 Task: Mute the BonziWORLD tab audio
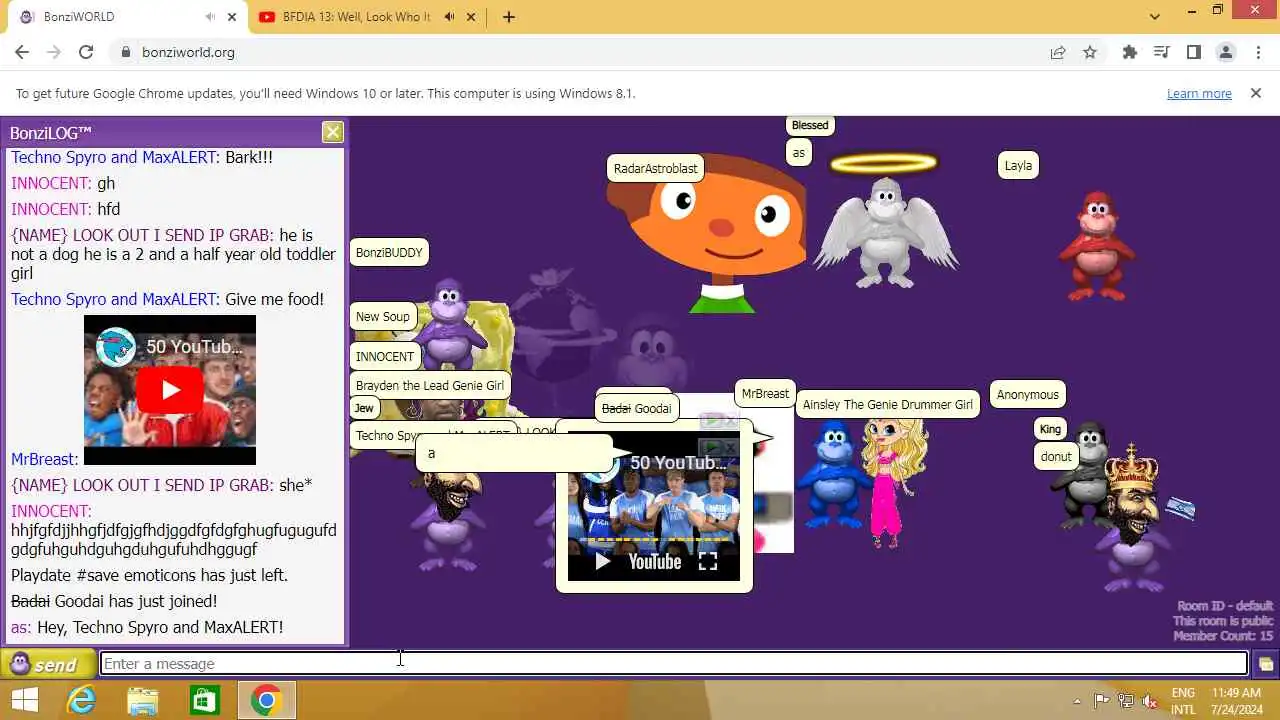[210, 17]
